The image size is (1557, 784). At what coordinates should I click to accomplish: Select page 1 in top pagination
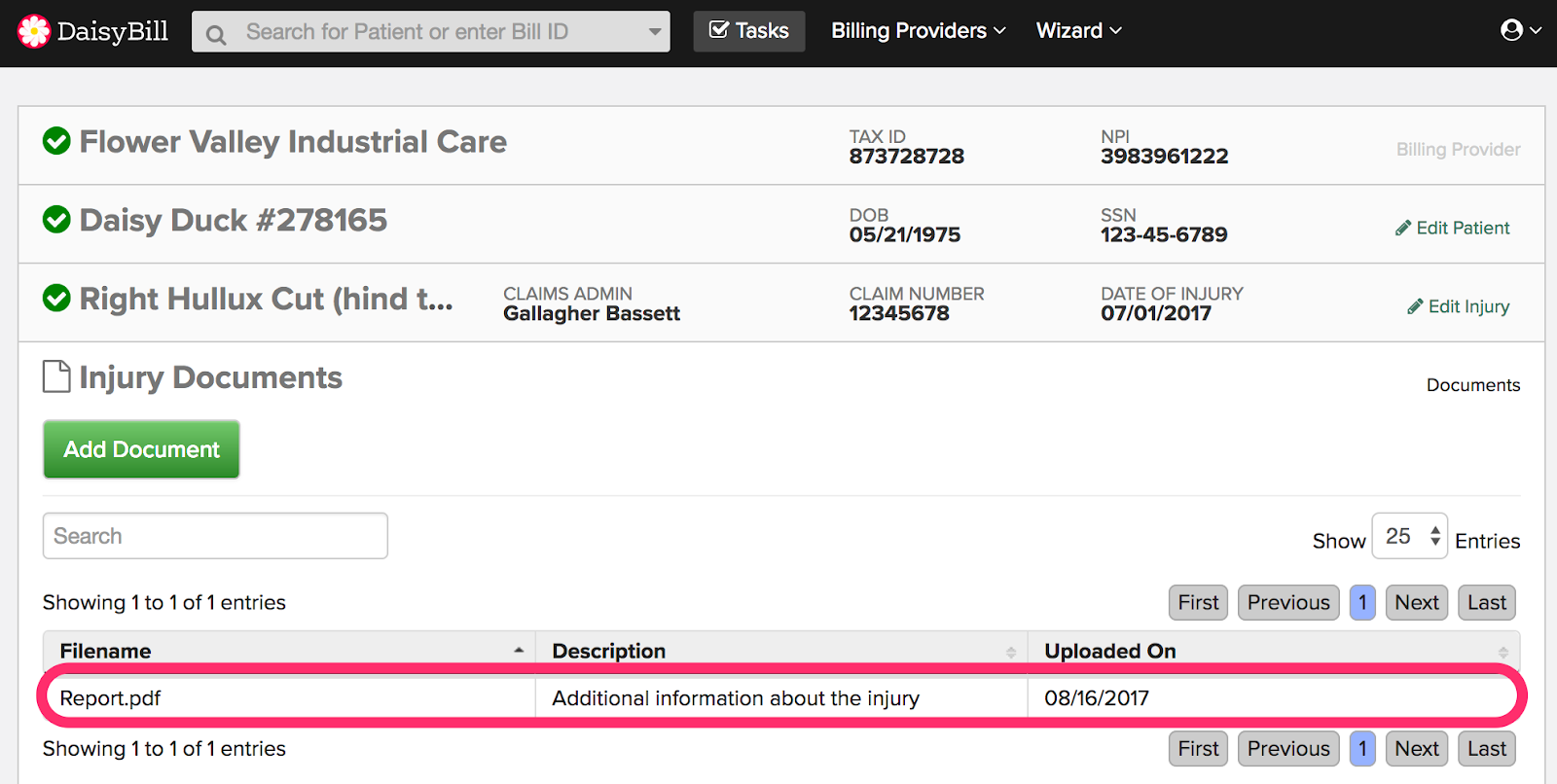1362,602
